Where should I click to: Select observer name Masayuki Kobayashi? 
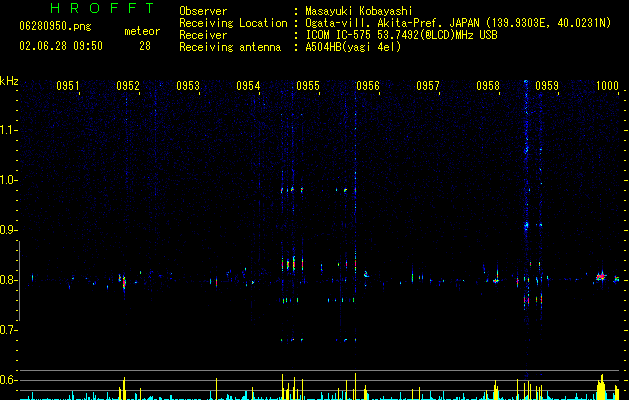(358, 11)
